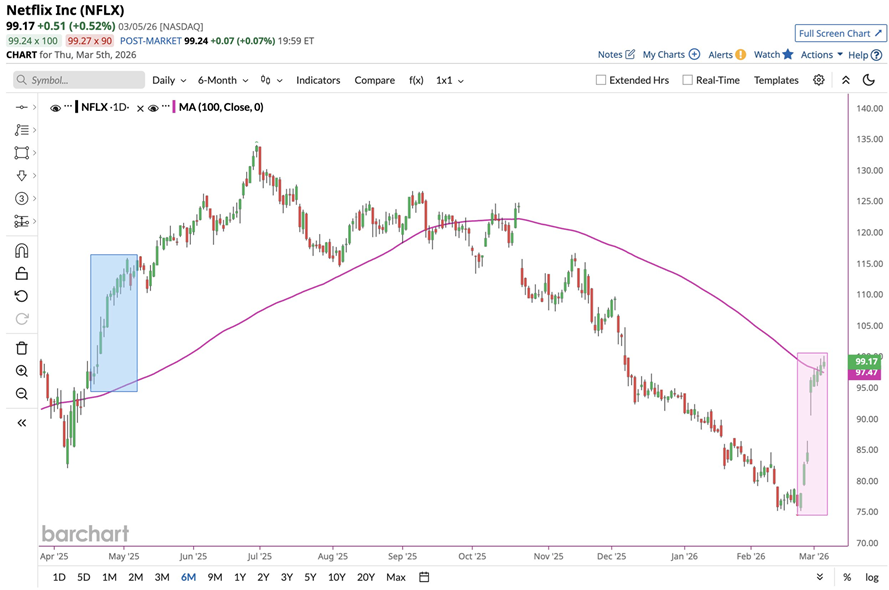
Task: Select the trend line drawing tool
Action: point(20,107)
